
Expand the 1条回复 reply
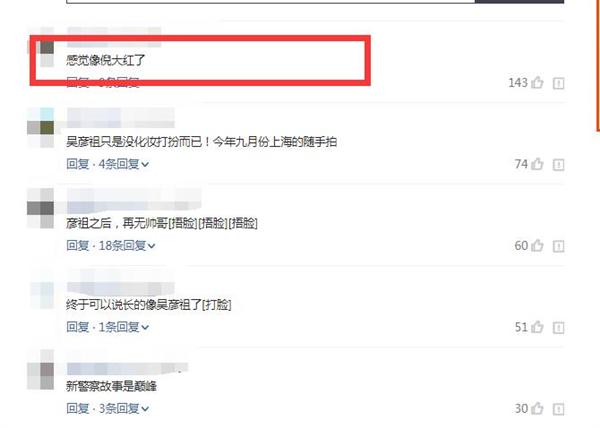pos(124,327)
